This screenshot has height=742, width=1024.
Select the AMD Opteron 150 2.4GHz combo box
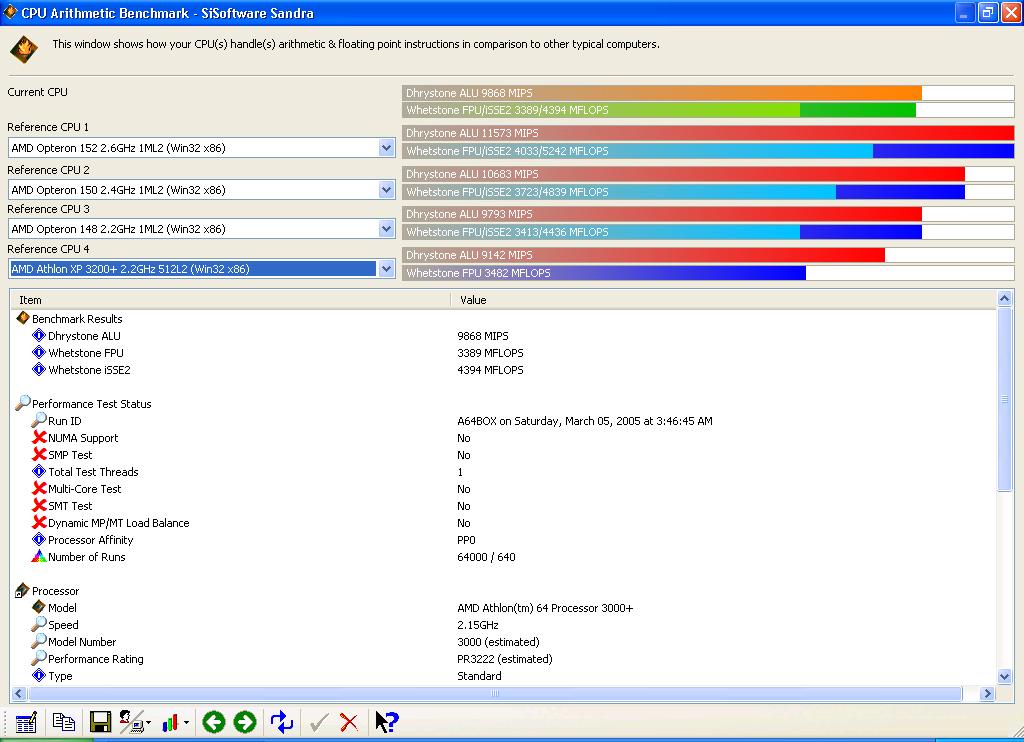coord(202,189)
